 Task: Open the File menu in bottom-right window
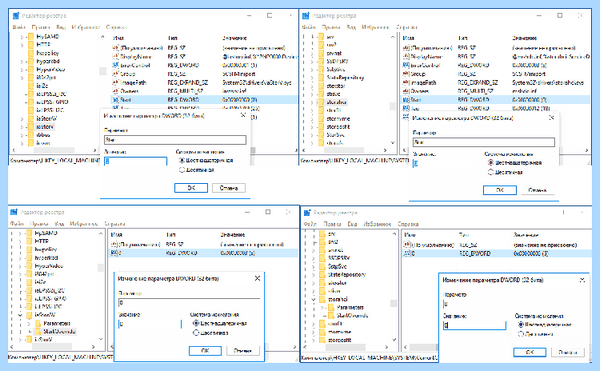pos(310,224)
